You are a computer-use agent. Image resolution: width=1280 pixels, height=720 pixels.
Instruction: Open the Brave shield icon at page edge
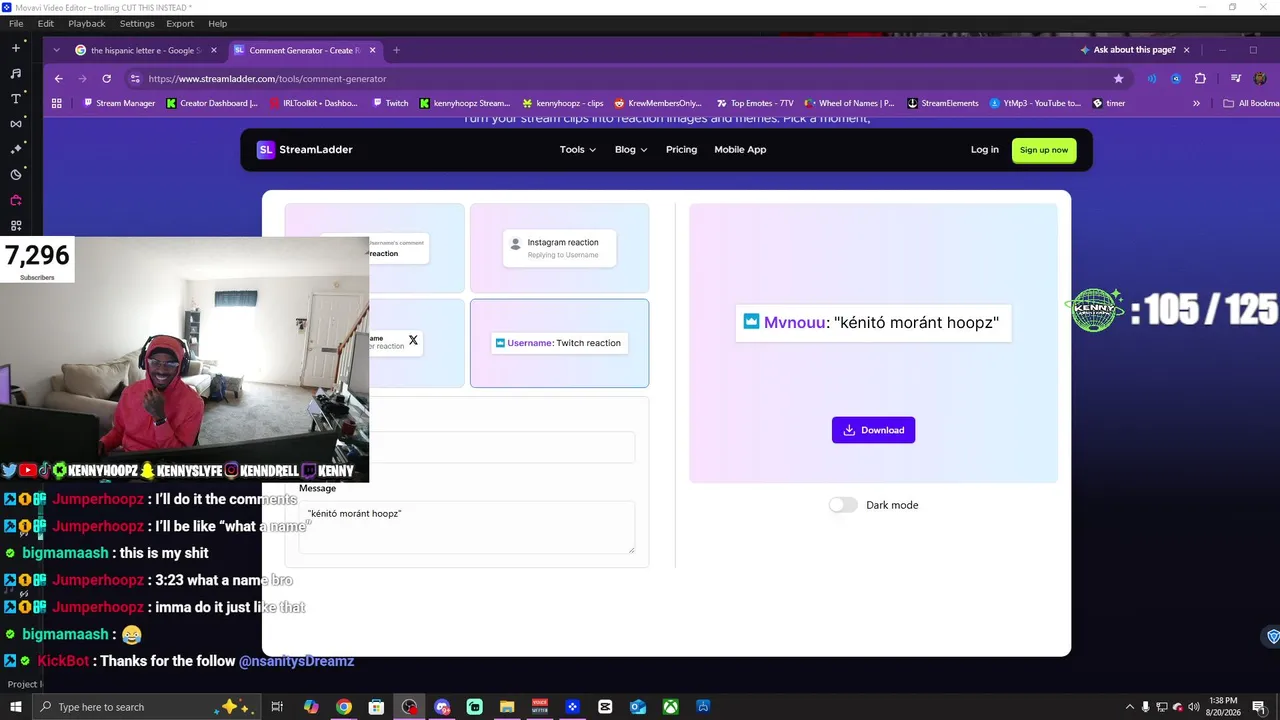(x=1273, y=636)
